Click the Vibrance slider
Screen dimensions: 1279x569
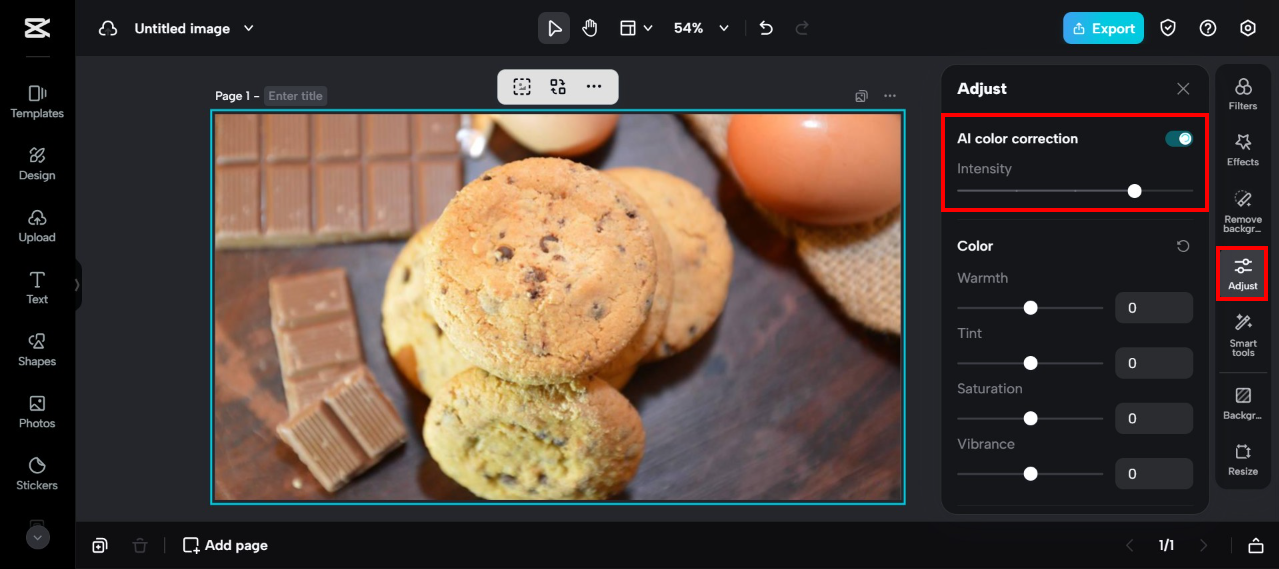click(x=1030, y=474)
